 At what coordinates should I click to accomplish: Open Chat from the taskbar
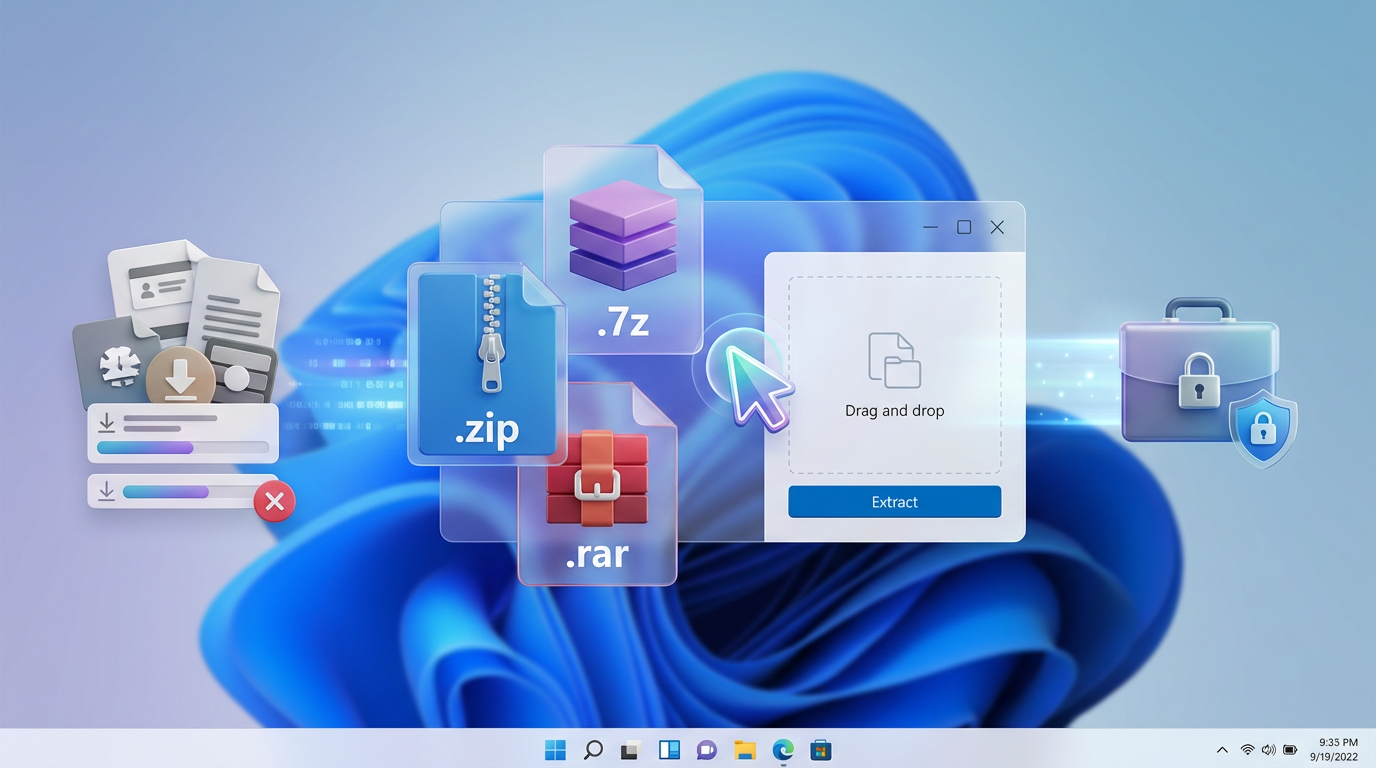pyautogui.click(x=706, y=749)
